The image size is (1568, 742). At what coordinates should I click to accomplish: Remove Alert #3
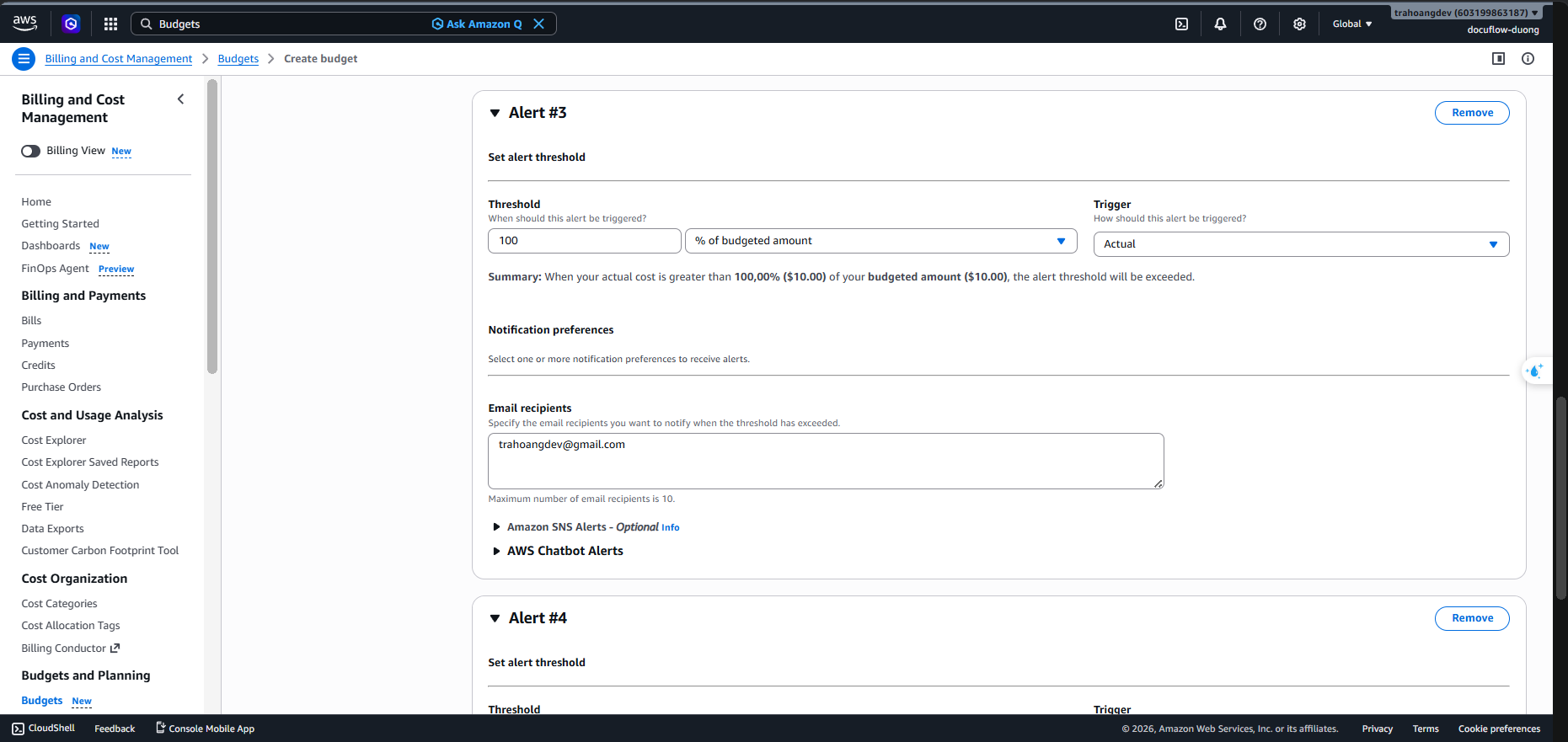[1472, 113]
